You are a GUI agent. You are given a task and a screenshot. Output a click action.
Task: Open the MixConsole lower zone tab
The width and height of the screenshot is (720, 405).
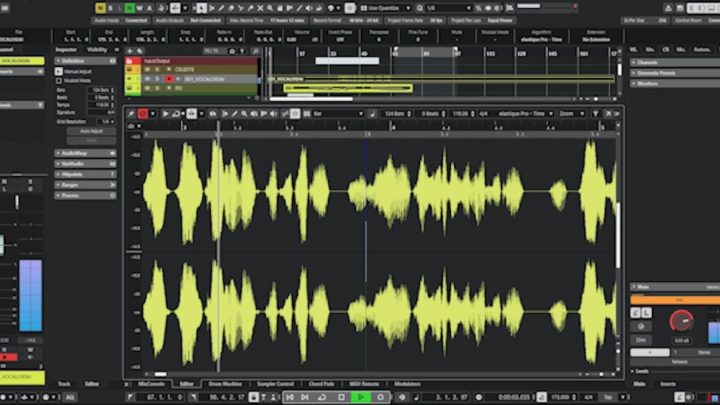coord(151,384)
